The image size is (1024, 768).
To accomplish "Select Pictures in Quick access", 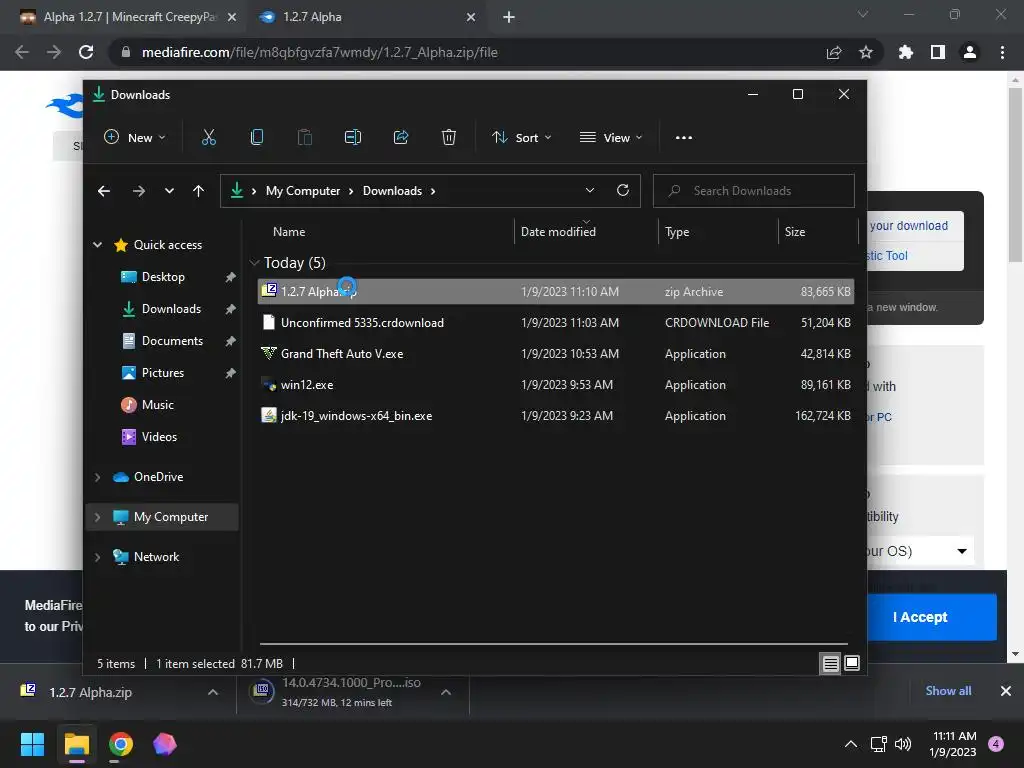I will tap(163, 373).
